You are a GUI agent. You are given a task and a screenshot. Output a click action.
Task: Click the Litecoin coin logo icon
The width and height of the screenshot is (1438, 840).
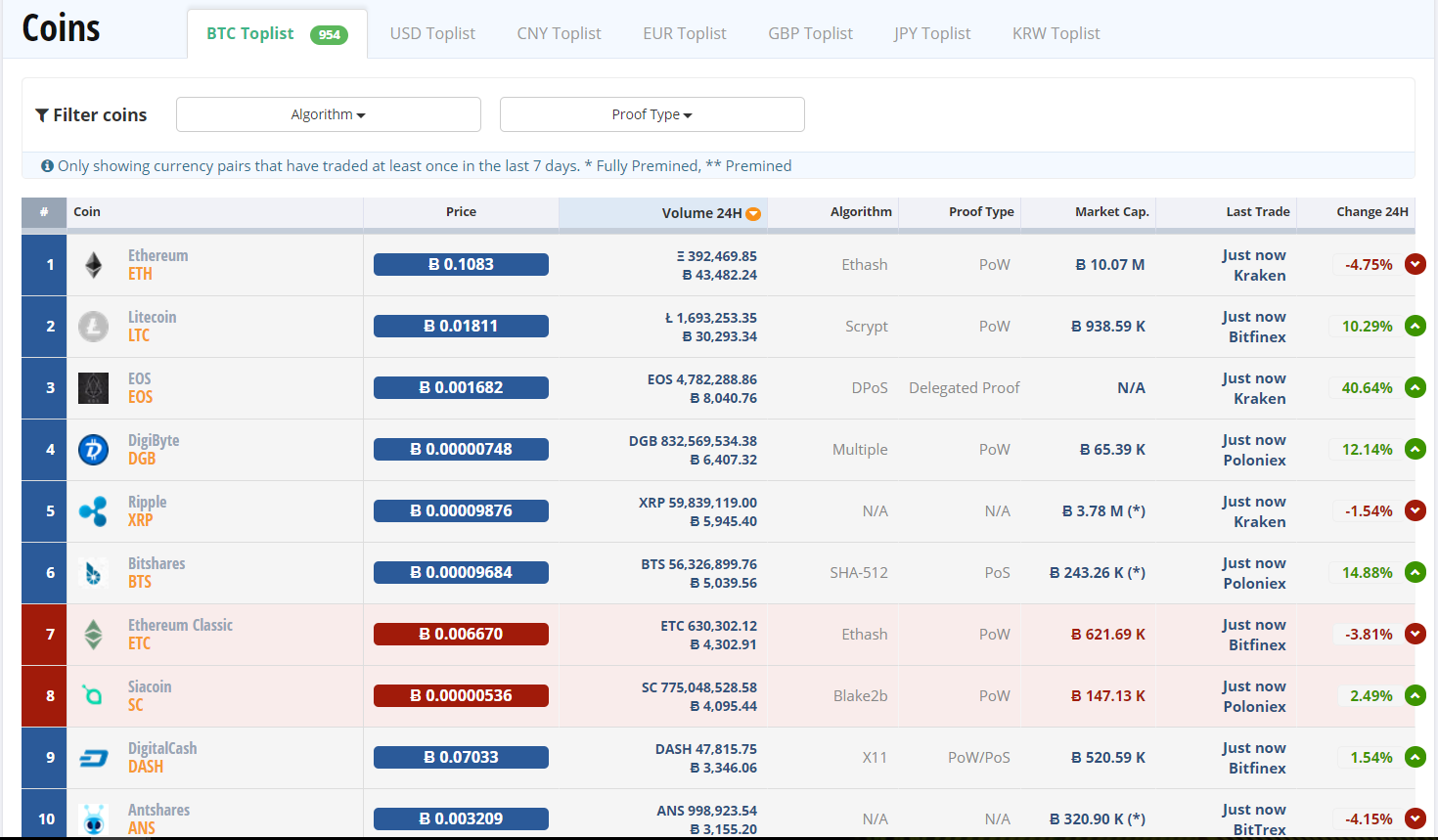click(93, 327)
